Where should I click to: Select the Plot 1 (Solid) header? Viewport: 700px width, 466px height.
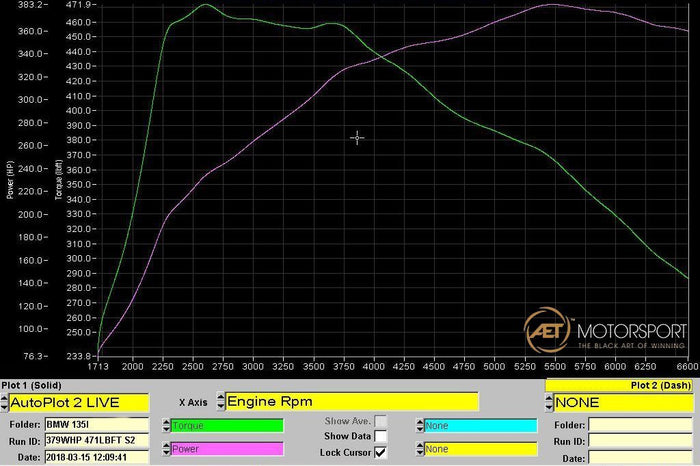coord(30,385)
